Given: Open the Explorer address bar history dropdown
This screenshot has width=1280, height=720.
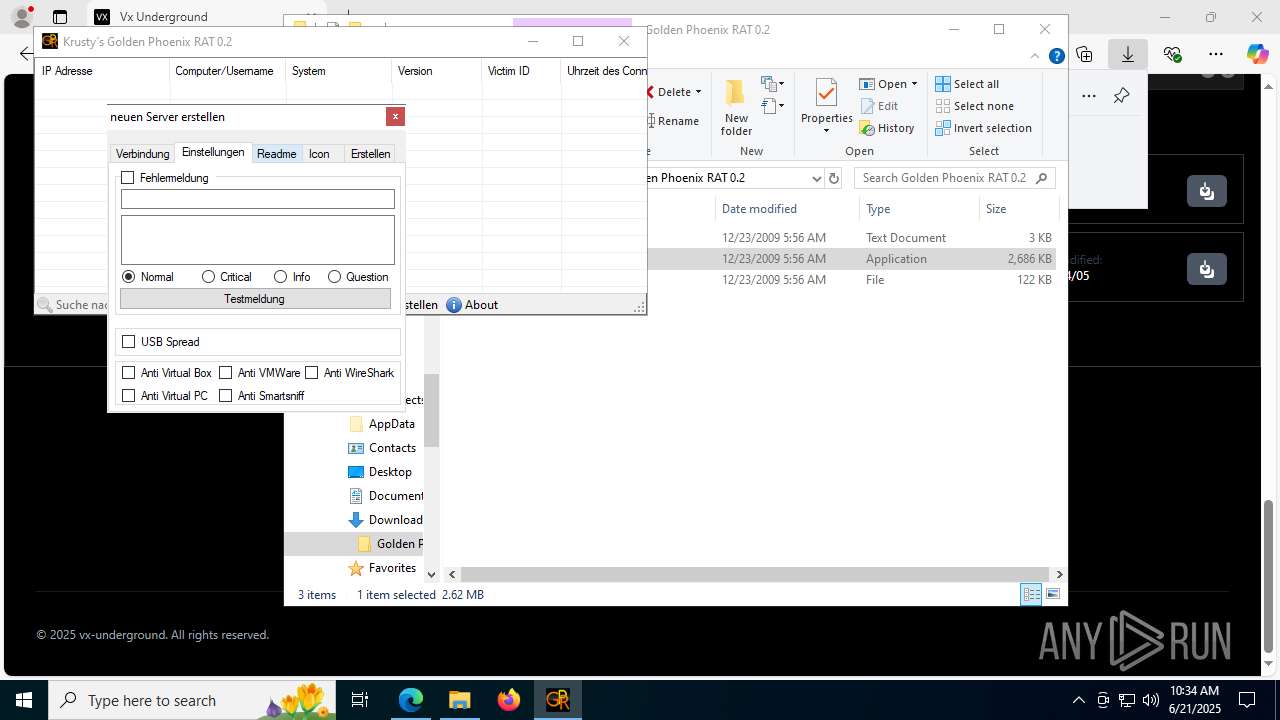Looking at the screenshot, I should pyautogui.click(x=816, y=178).
